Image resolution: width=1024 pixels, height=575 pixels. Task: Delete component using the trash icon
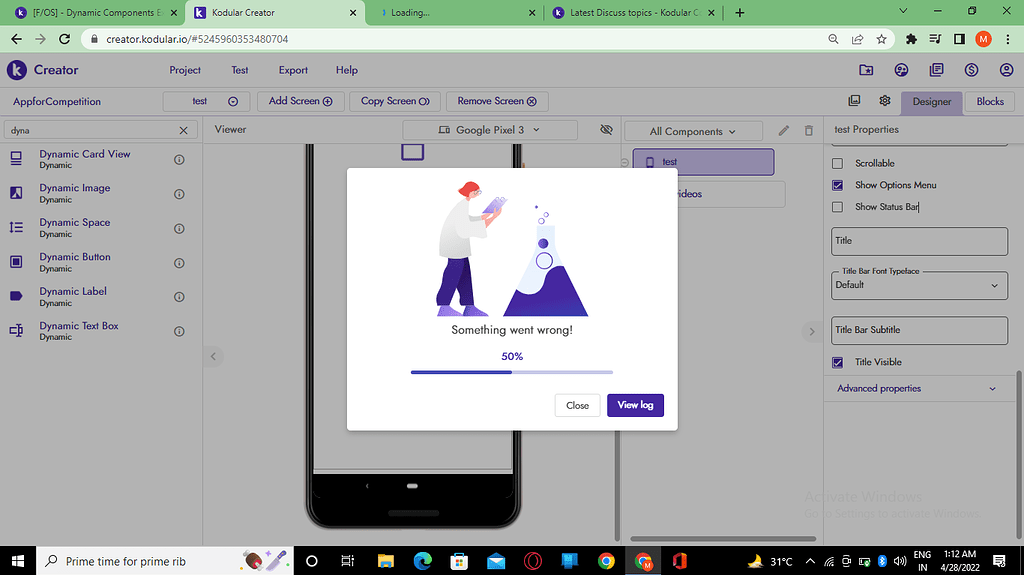point(809,131)
